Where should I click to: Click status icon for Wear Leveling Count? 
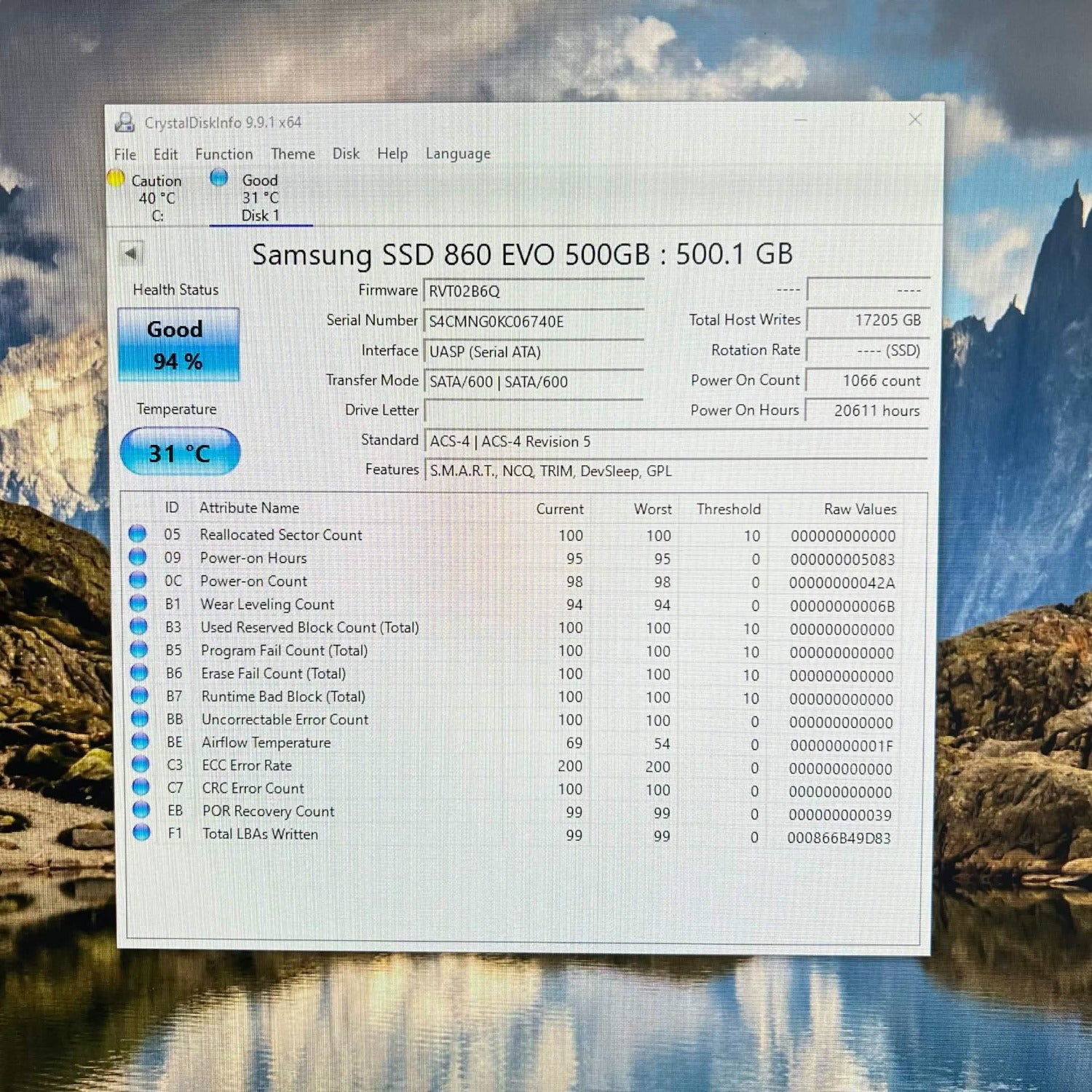pos(138,603)
